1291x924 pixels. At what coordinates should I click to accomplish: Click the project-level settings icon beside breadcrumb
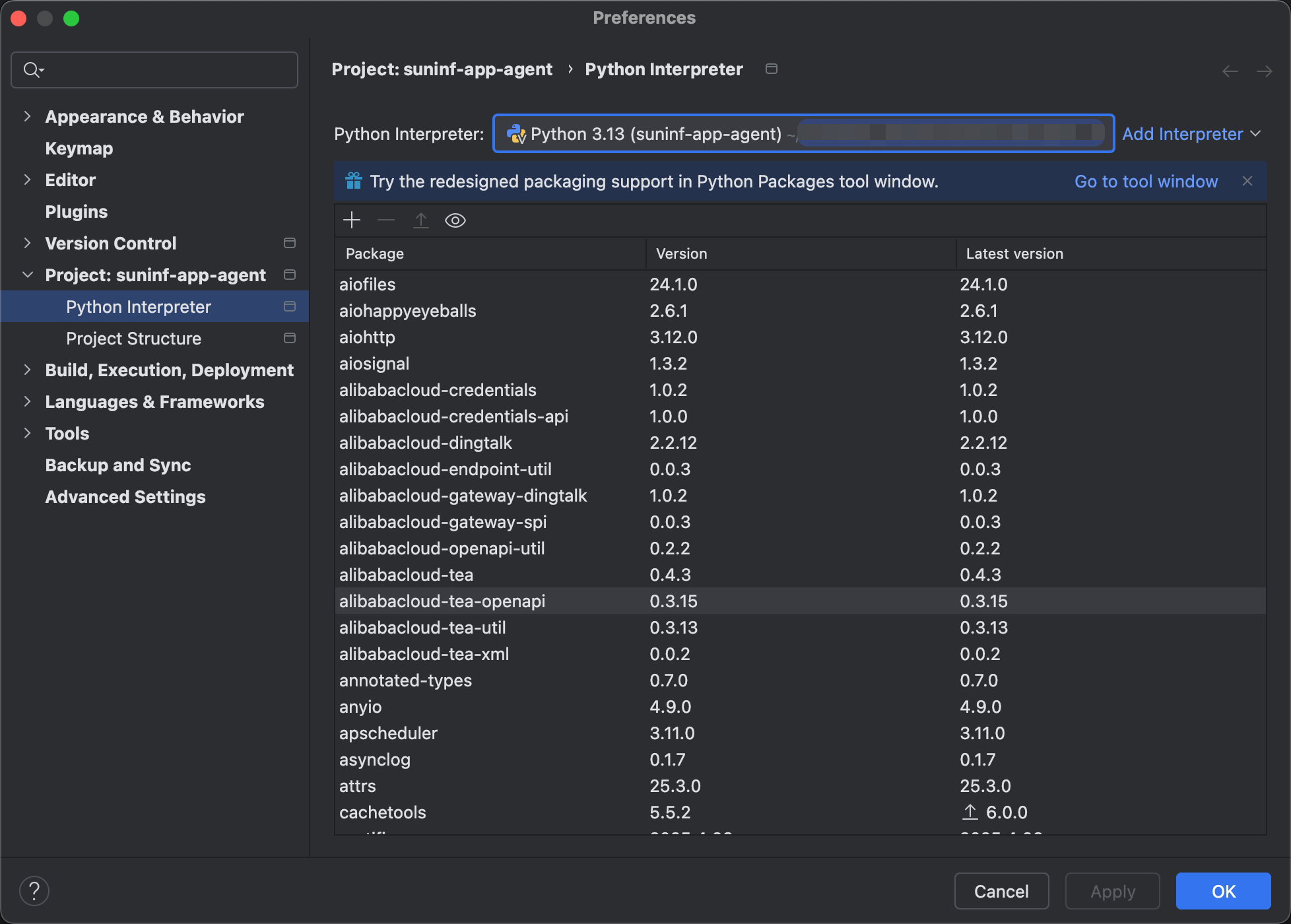(771, 69)
